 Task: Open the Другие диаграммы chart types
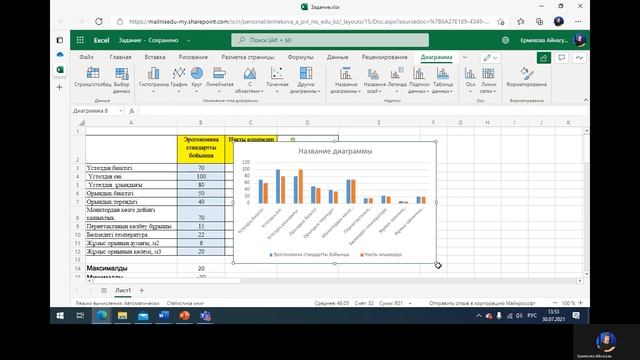point(305,80)
